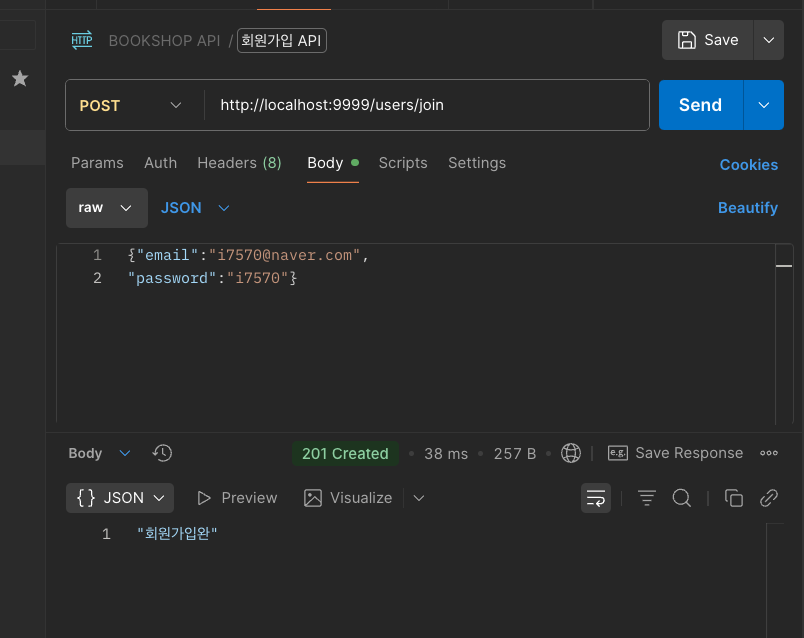Click the 회원가입 API request name
804x638 pixels.
[x=282, y=41]
